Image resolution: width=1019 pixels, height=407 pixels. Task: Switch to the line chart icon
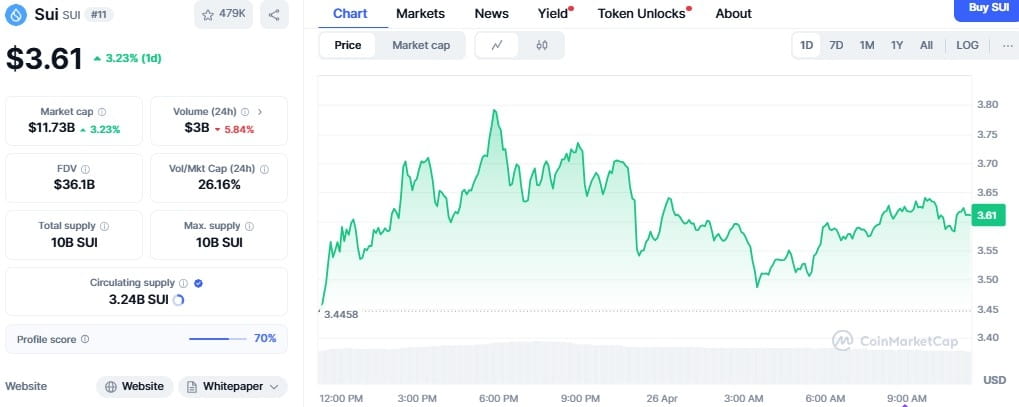pos(497,45)
